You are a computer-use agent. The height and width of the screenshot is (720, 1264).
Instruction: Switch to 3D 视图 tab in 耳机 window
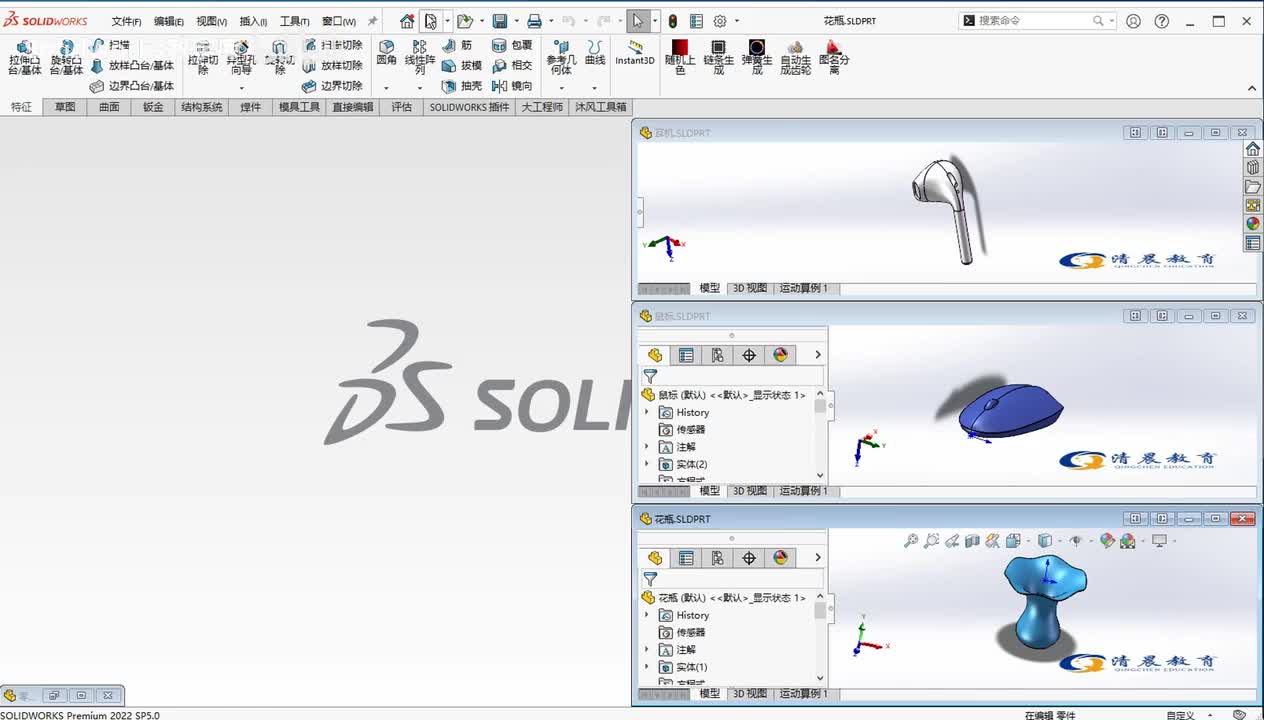pos(749,288)
